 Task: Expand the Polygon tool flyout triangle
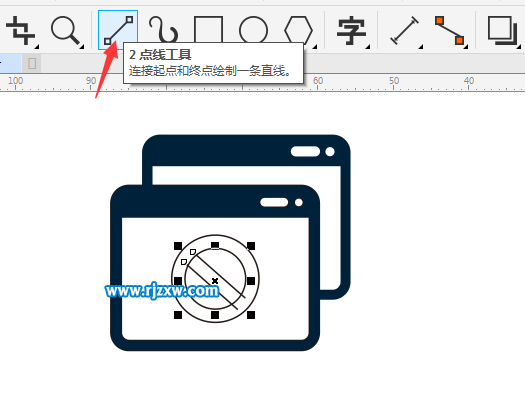pos(315,47)
